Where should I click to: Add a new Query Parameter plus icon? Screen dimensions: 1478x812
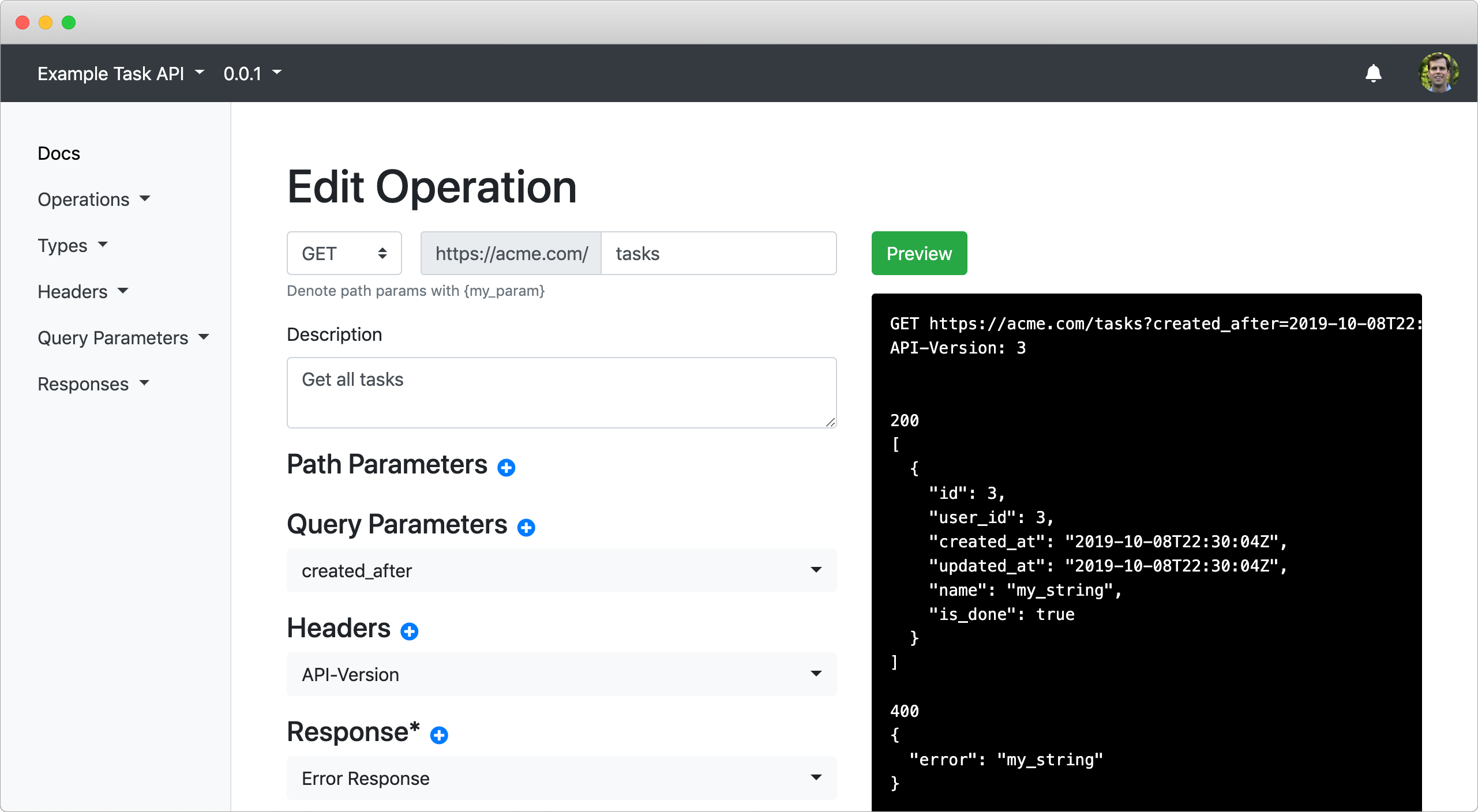(526, 527)
